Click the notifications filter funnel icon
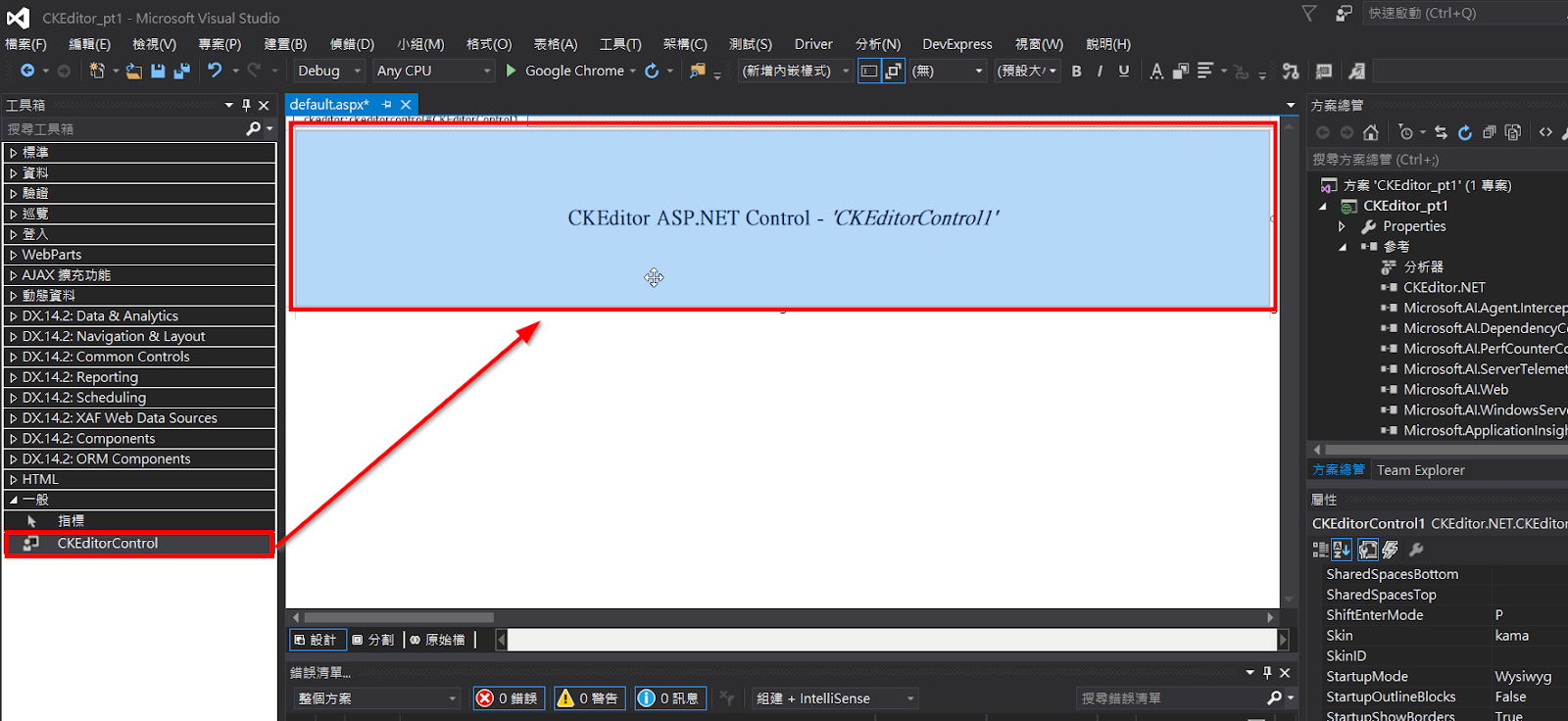1568x721 pixels. pos(1309,13)
